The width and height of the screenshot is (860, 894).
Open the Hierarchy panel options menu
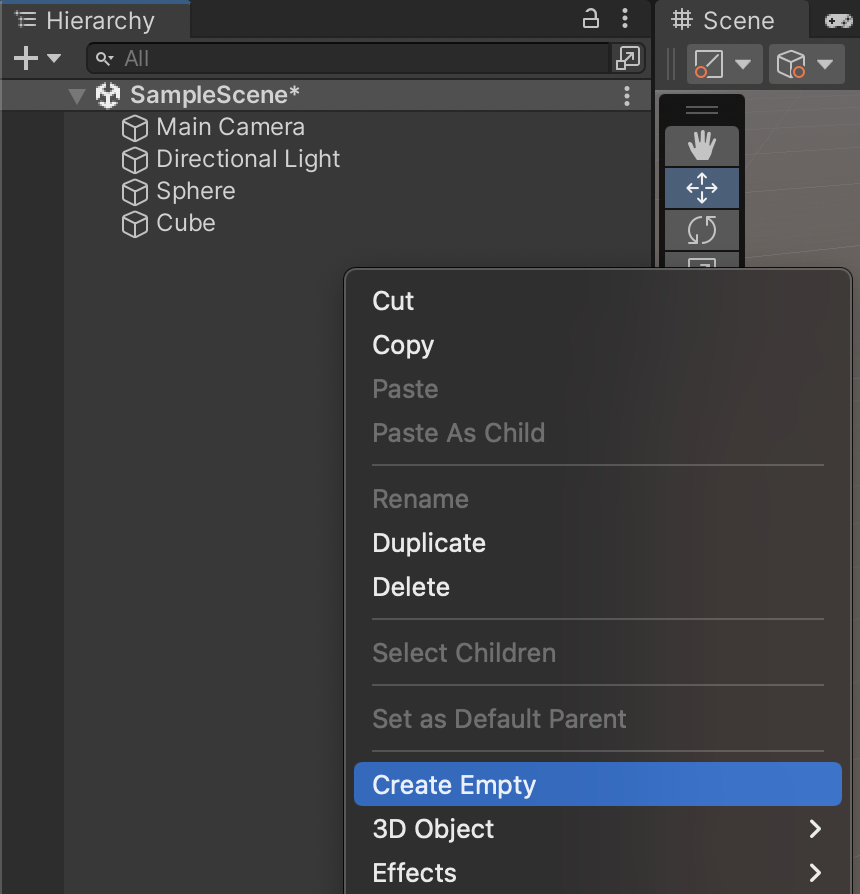(x=625, y=19)
